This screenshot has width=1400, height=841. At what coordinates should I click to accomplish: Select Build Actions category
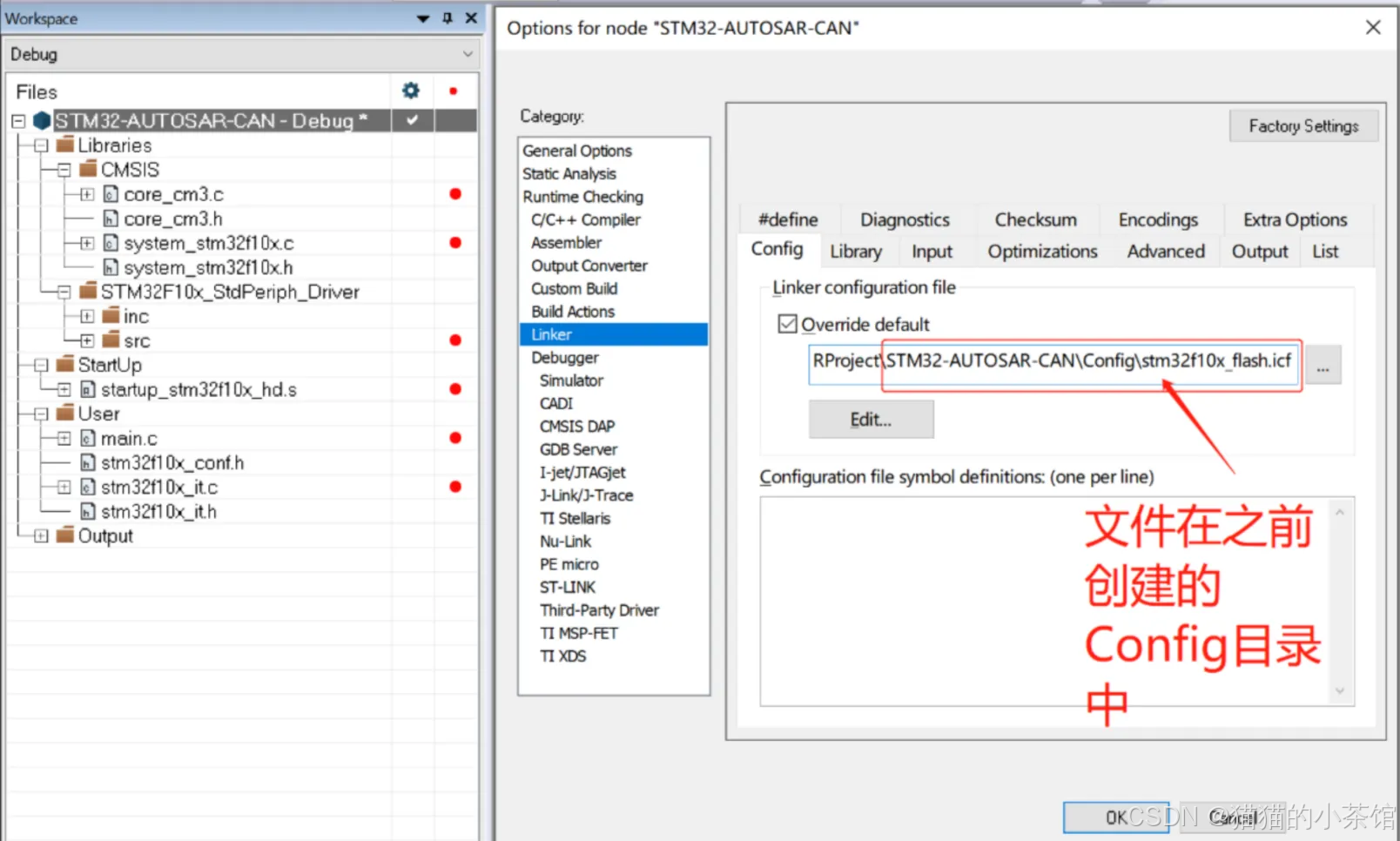tap(573, 312)
